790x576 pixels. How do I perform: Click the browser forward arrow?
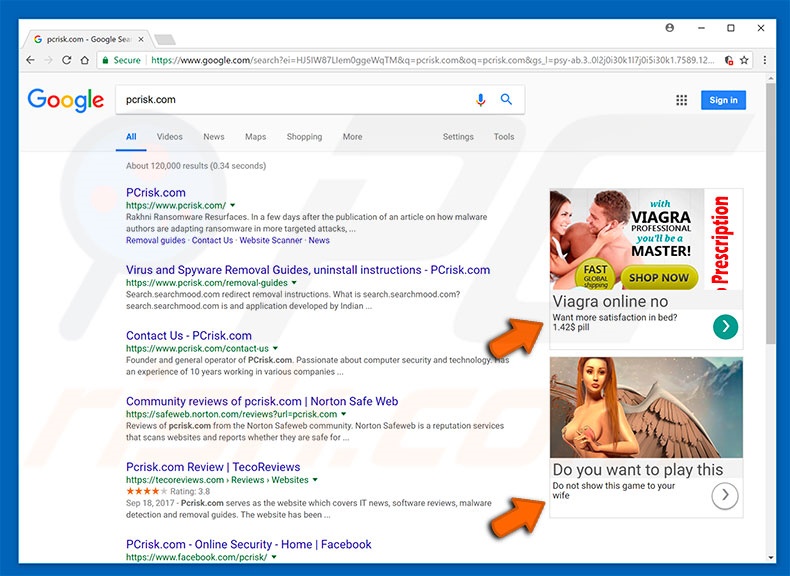pos(48,60)
